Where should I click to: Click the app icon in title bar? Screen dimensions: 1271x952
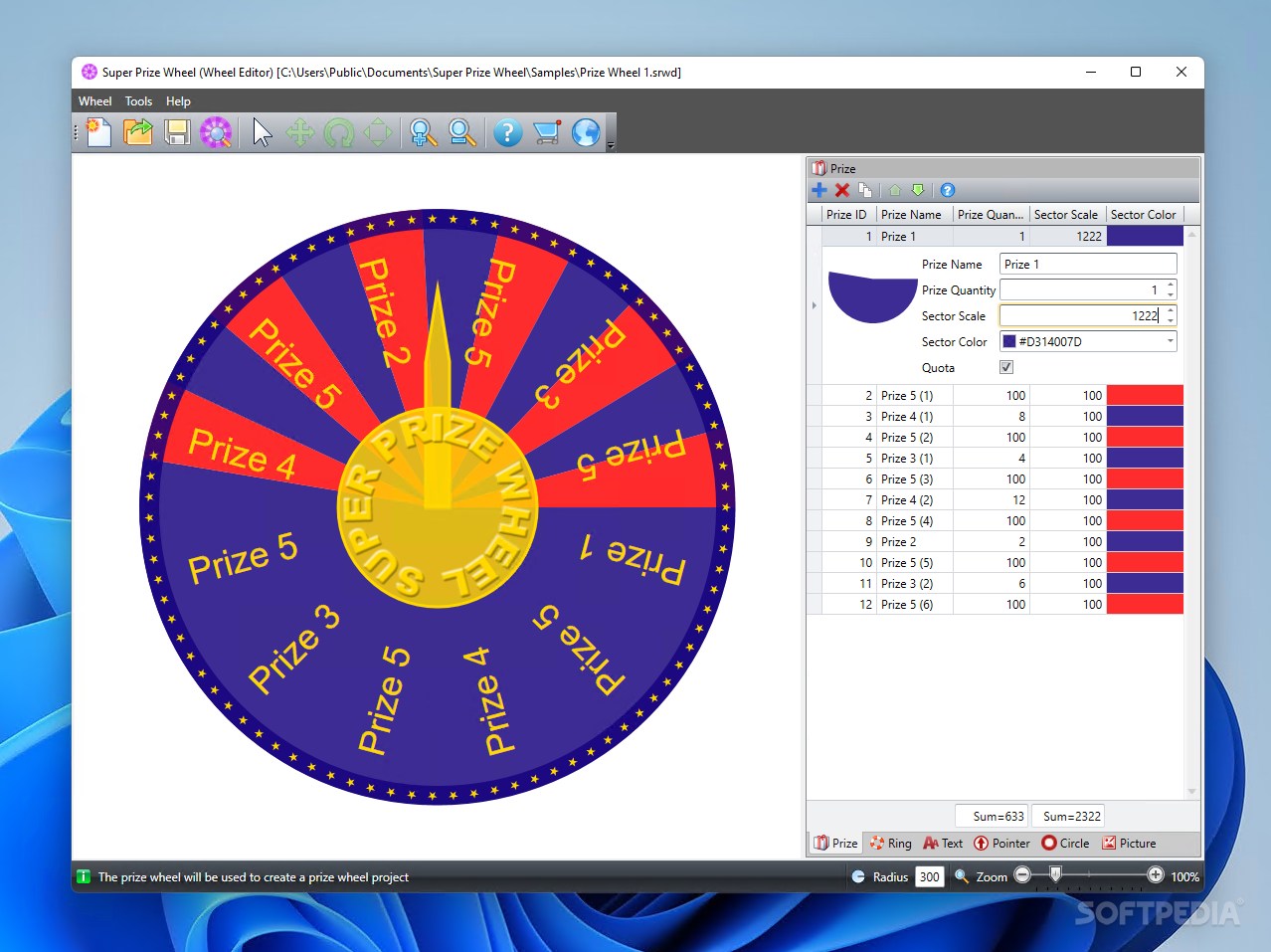tap(90, 72)
